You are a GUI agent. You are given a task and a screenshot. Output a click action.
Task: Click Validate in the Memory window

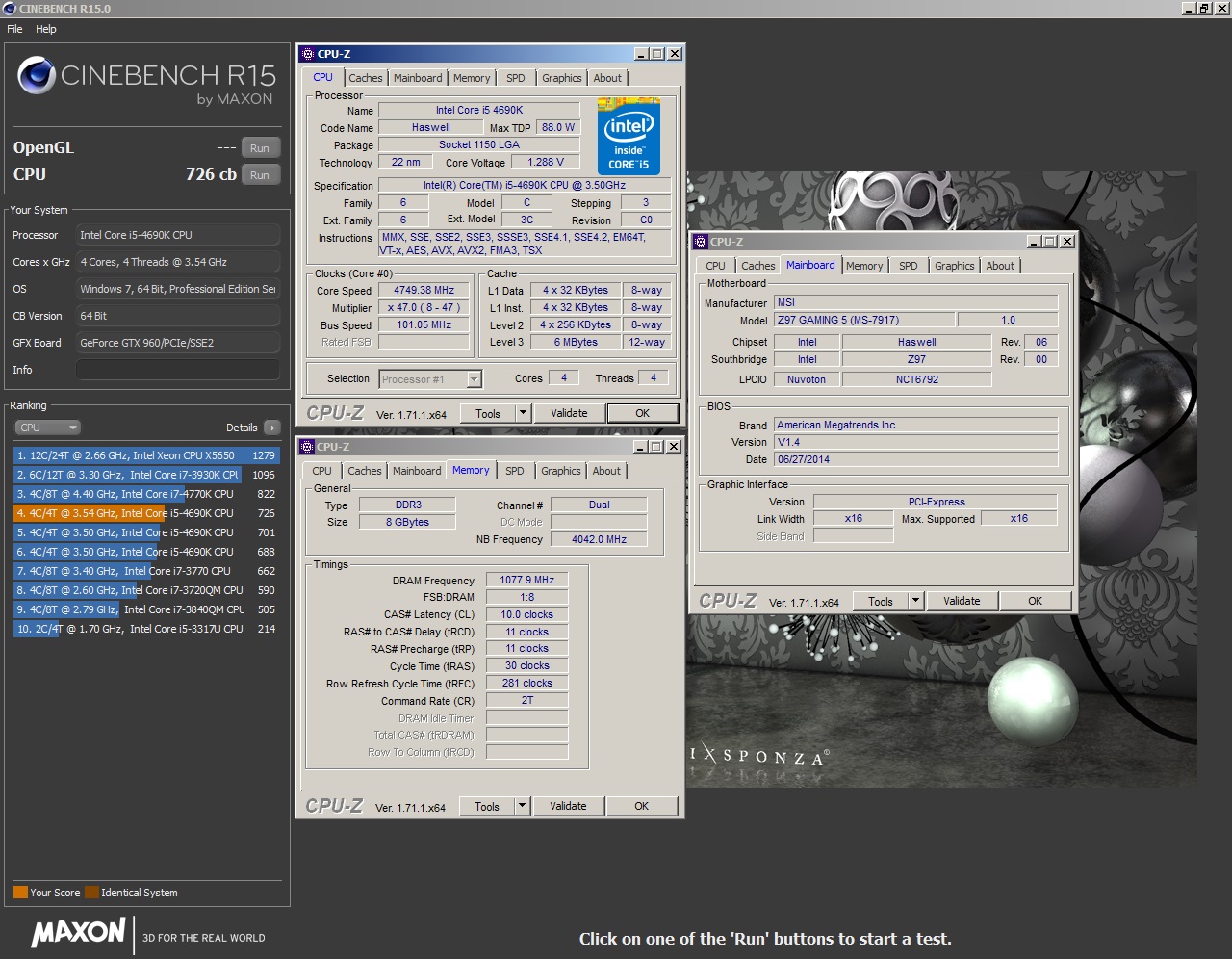coord(568,806)
